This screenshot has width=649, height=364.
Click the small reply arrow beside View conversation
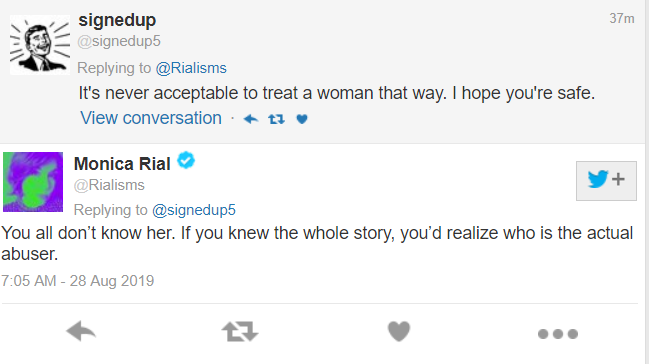(x=251, y=119)
